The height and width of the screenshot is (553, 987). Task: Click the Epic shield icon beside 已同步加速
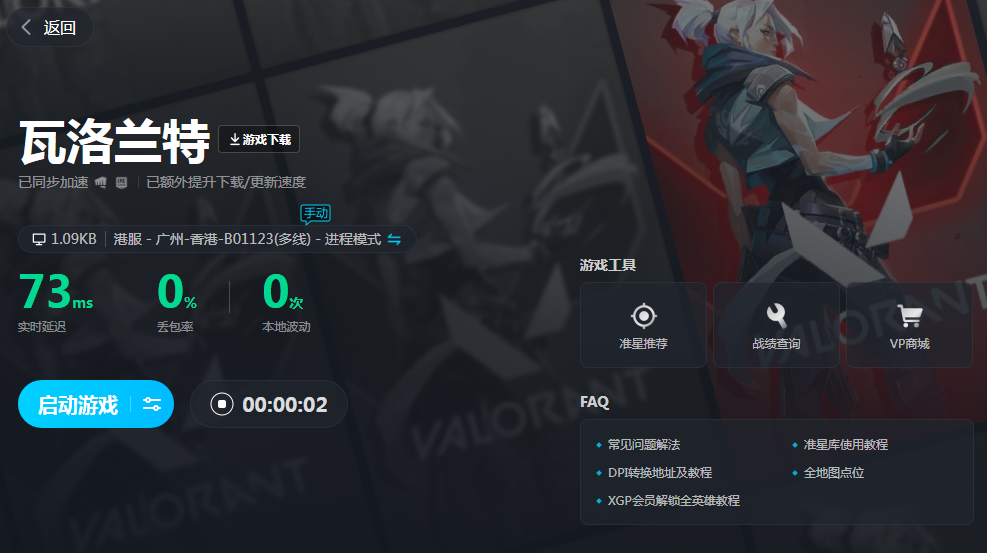point(121,182)
